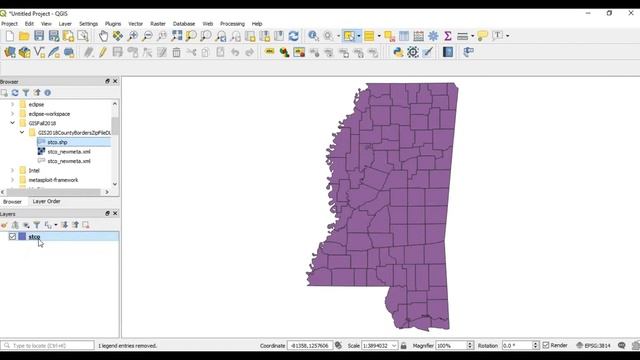Toggle editing with the yellow pencil icon

click(x=103, y=52)
